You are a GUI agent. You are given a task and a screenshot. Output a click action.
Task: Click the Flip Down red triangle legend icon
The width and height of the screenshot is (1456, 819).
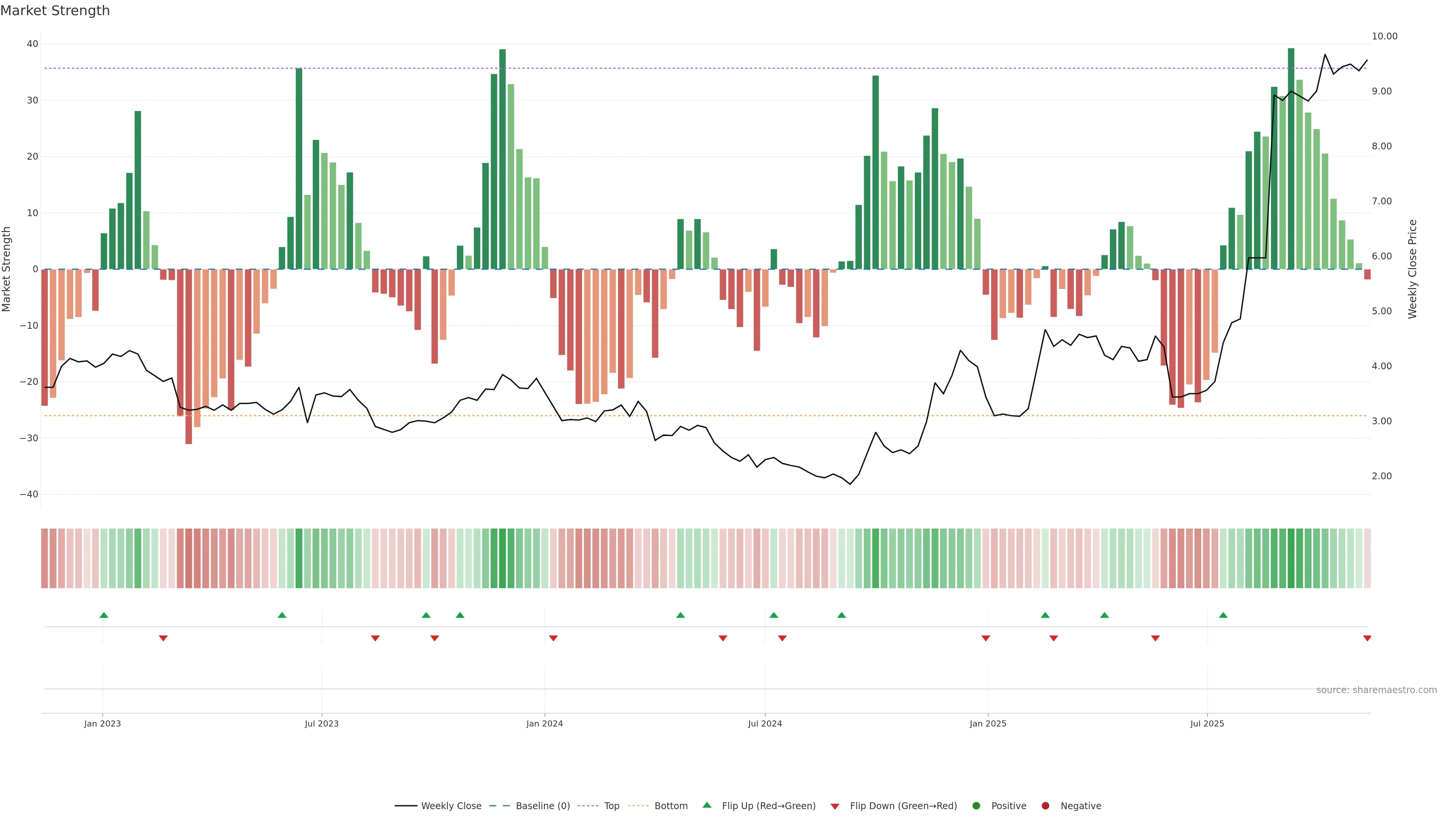click(x=835, y=806)
